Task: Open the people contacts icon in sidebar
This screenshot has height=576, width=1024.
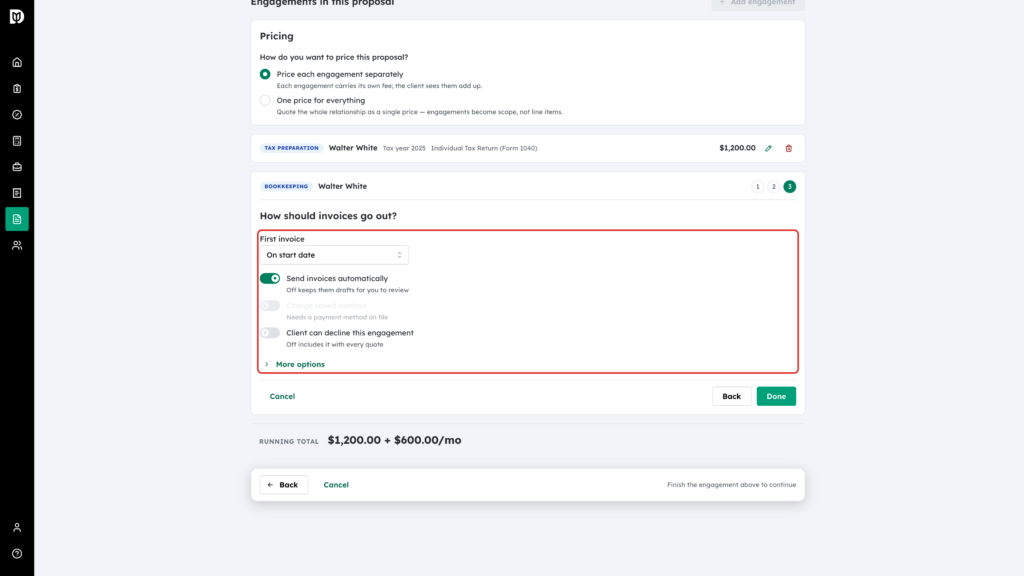Action: tap(17, 246)
